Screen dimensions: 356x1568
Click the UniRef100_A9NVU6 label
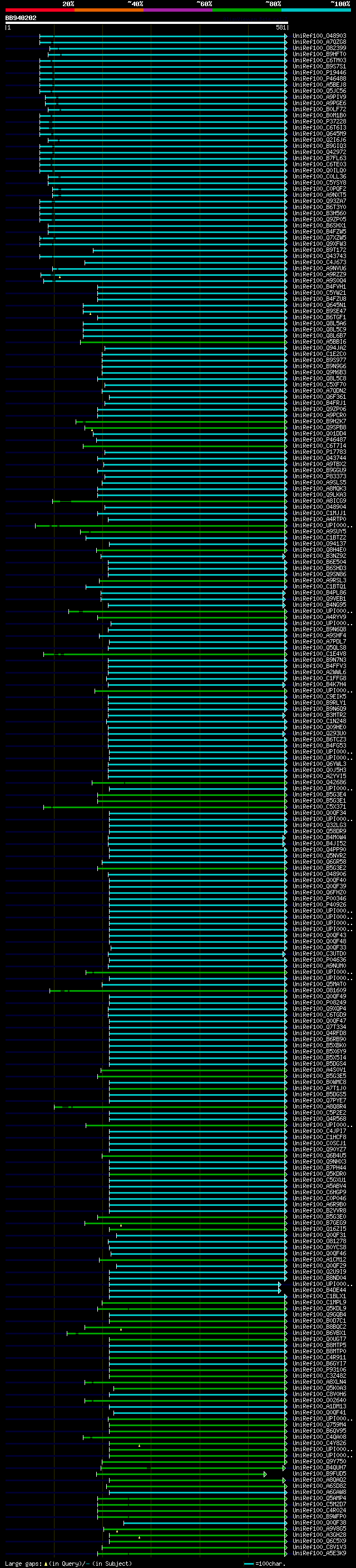point(319,269)
